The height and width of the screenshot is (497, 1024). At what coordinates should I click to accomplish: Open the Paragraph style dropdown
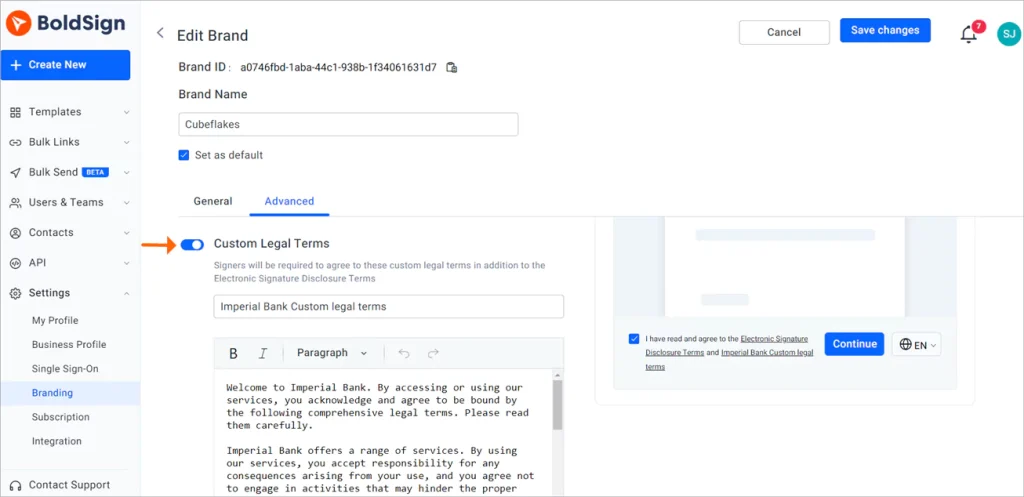(x=332, y=353)
